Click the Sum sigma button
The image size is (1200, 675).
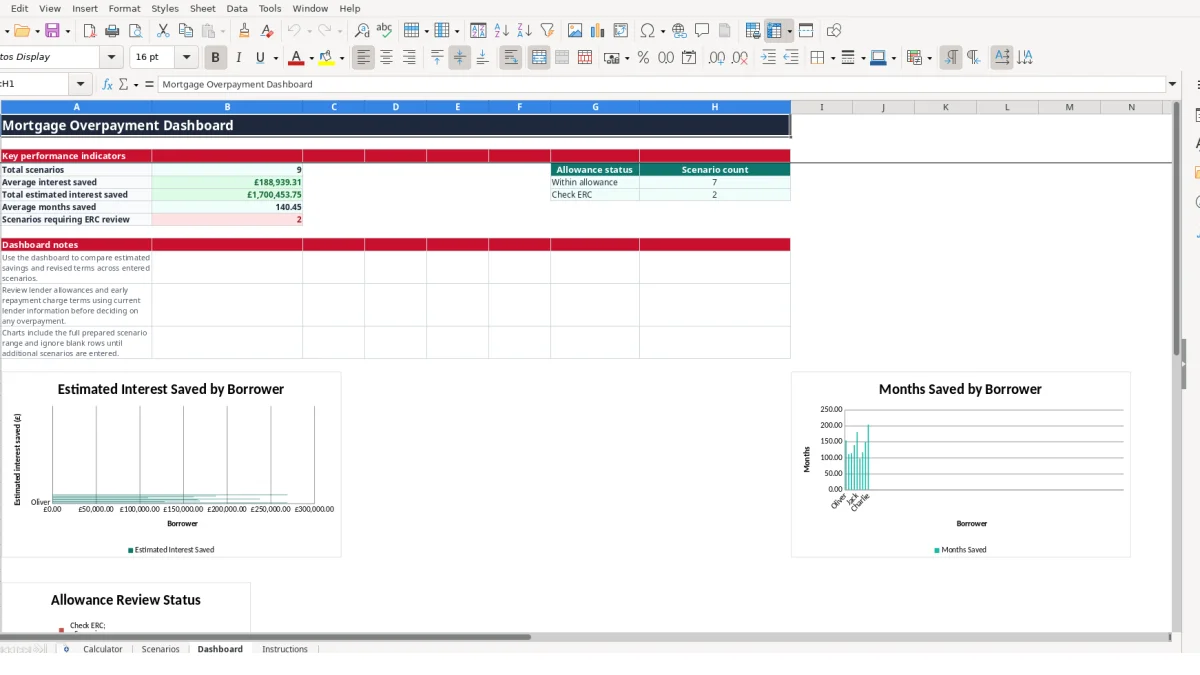pos(124,85)
